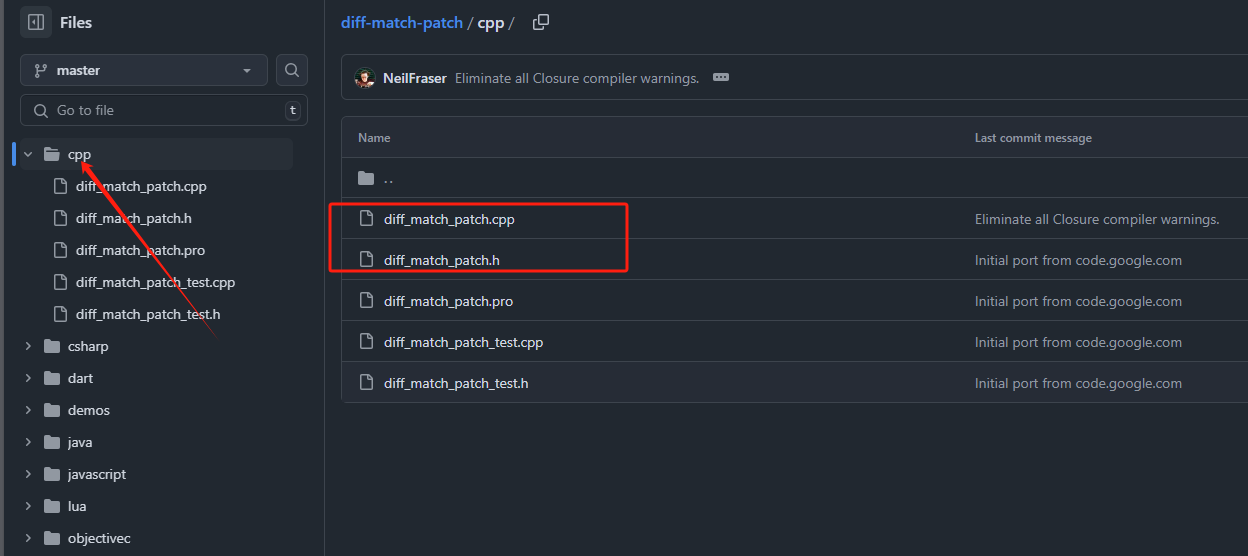Screen dimensions: 1248x556
Task: Open the Eliminate all Closure compiler warnings commit
Action: click(x=577, y=78)
